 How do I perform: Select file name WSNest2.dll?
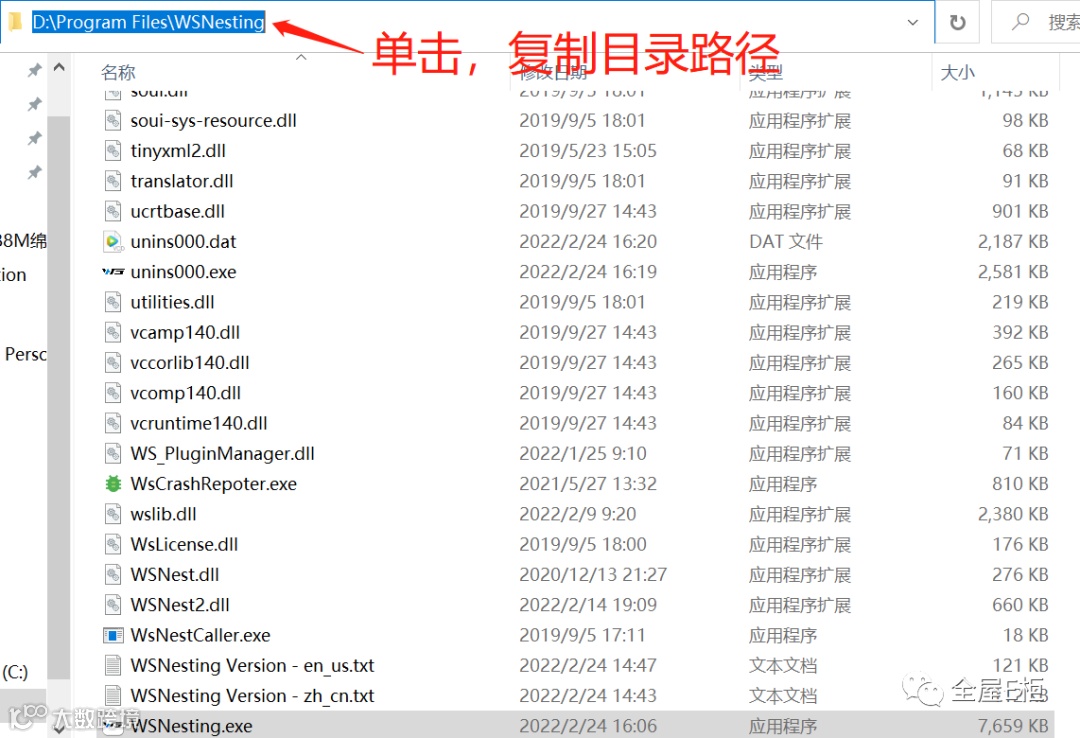click(180, 605)
